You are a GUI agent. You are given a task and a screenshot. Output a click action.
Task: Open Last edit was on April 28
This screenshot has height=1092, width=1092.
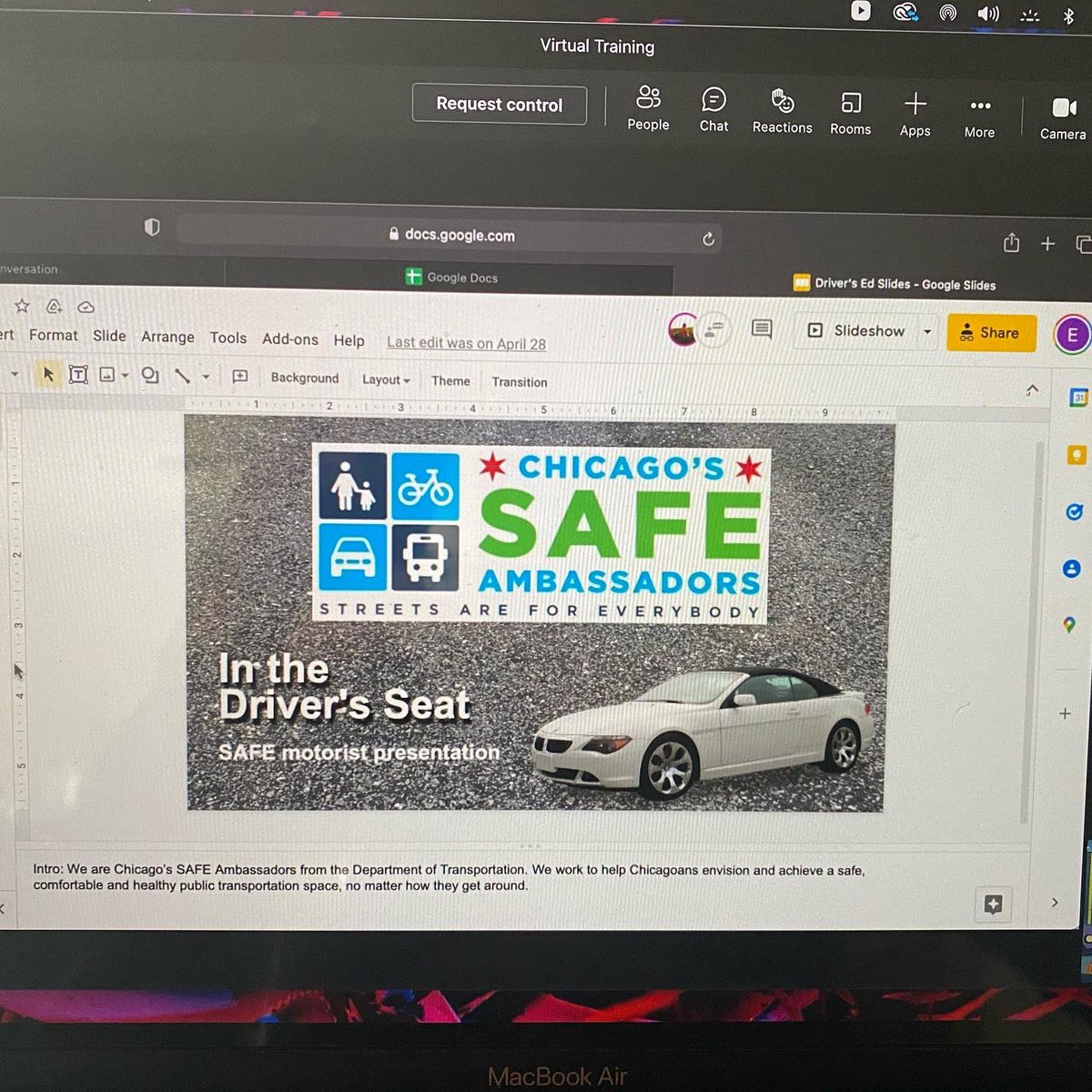(x=466, y=343)
